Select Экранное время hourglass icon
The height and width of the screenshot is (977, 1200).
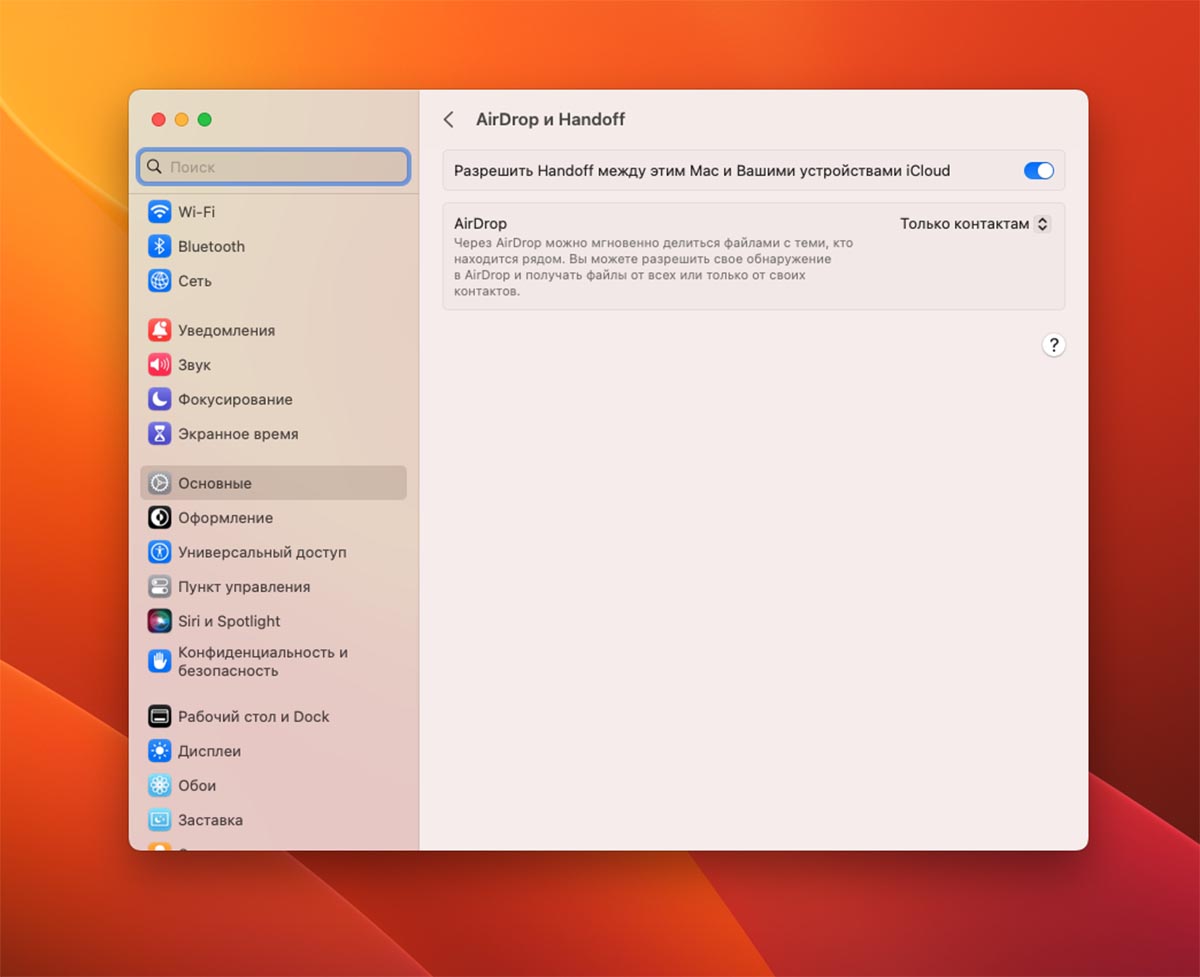coord(160,434)
